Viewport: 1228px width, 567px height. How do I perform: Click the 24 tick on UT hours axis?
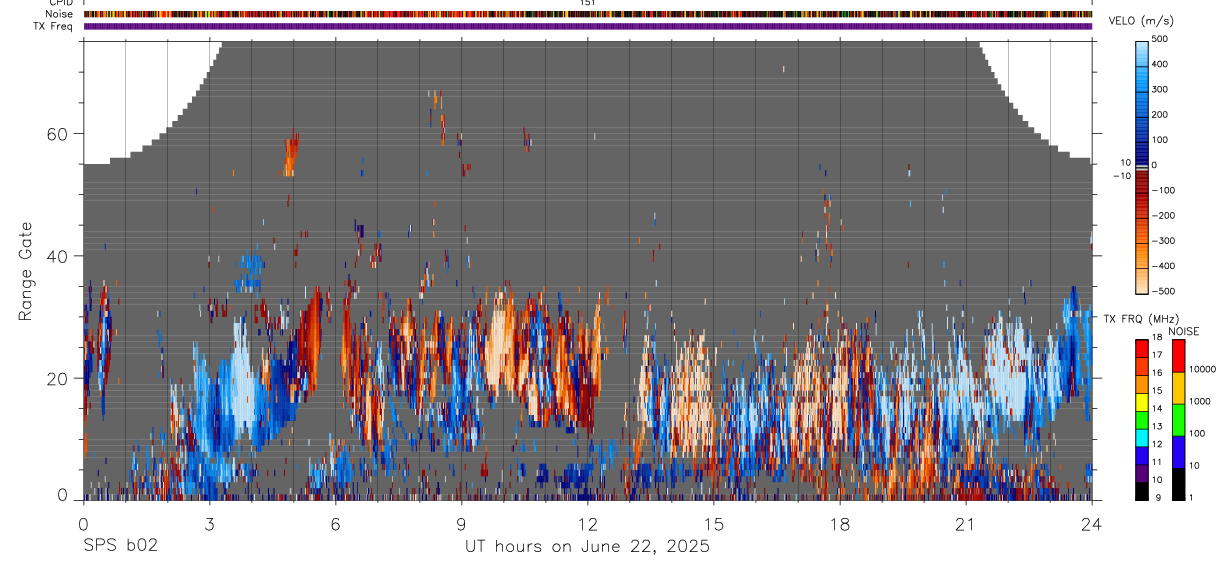tap(1092, 523)
